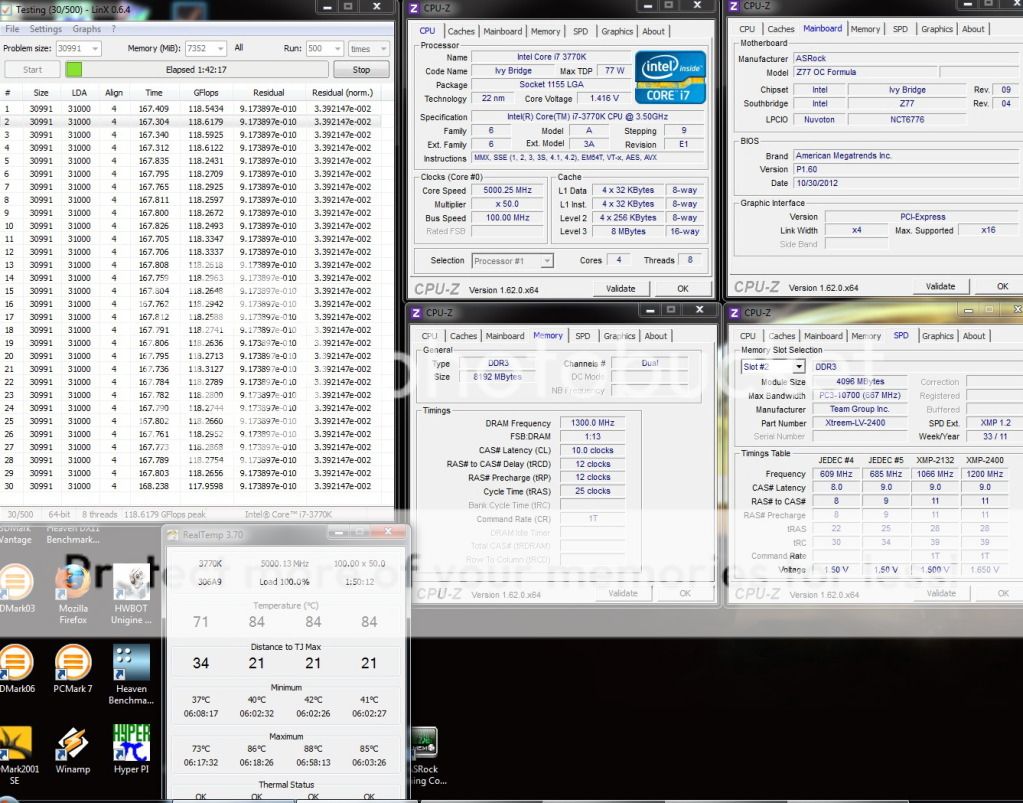Viewport: 1023px width, 803px height.
Task: Sort results by the GFlops column header
Action: pyautogui.click(x=206, y=92)
